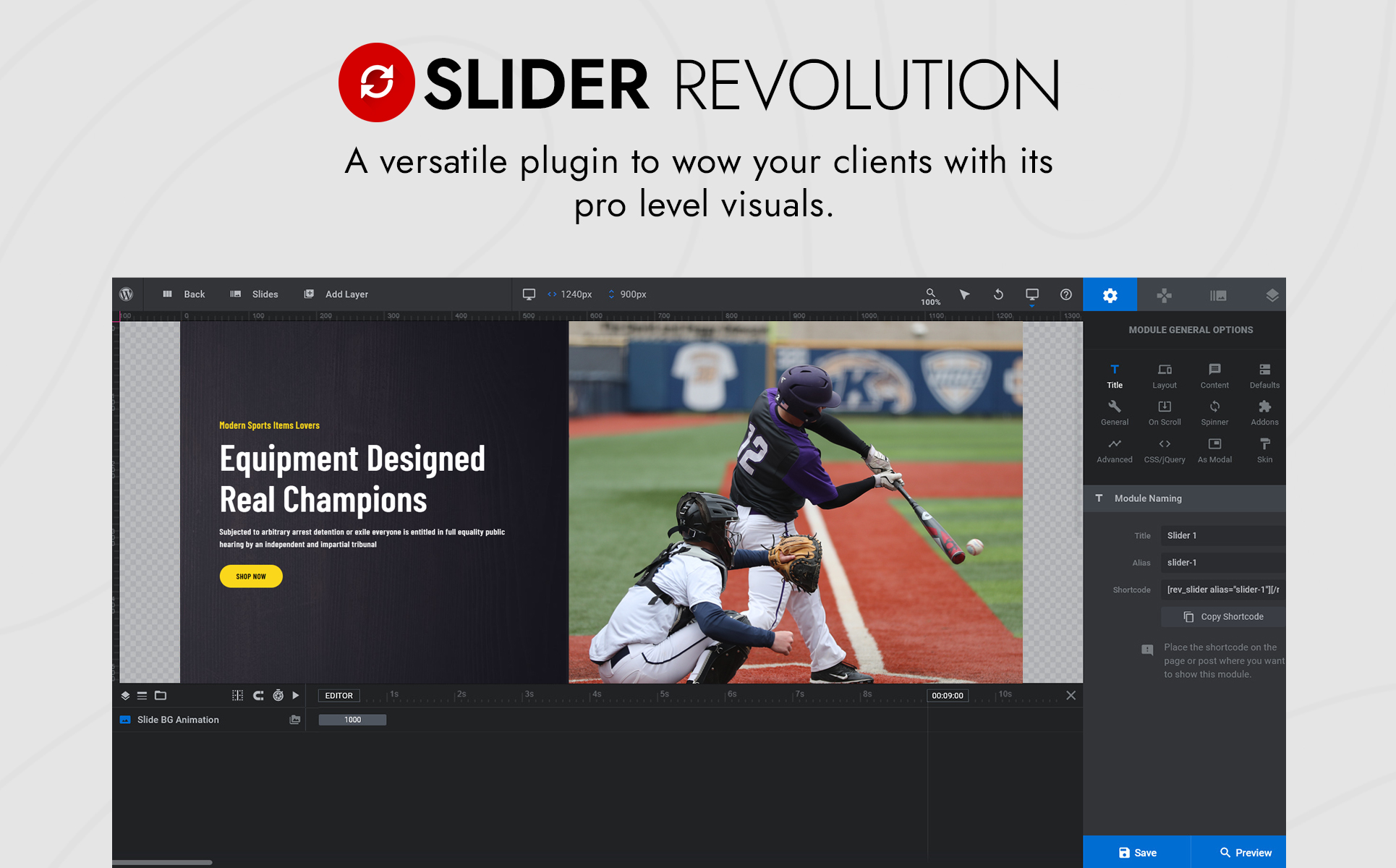Click the Title input field
The image size is (1396, 868).
1222,535
